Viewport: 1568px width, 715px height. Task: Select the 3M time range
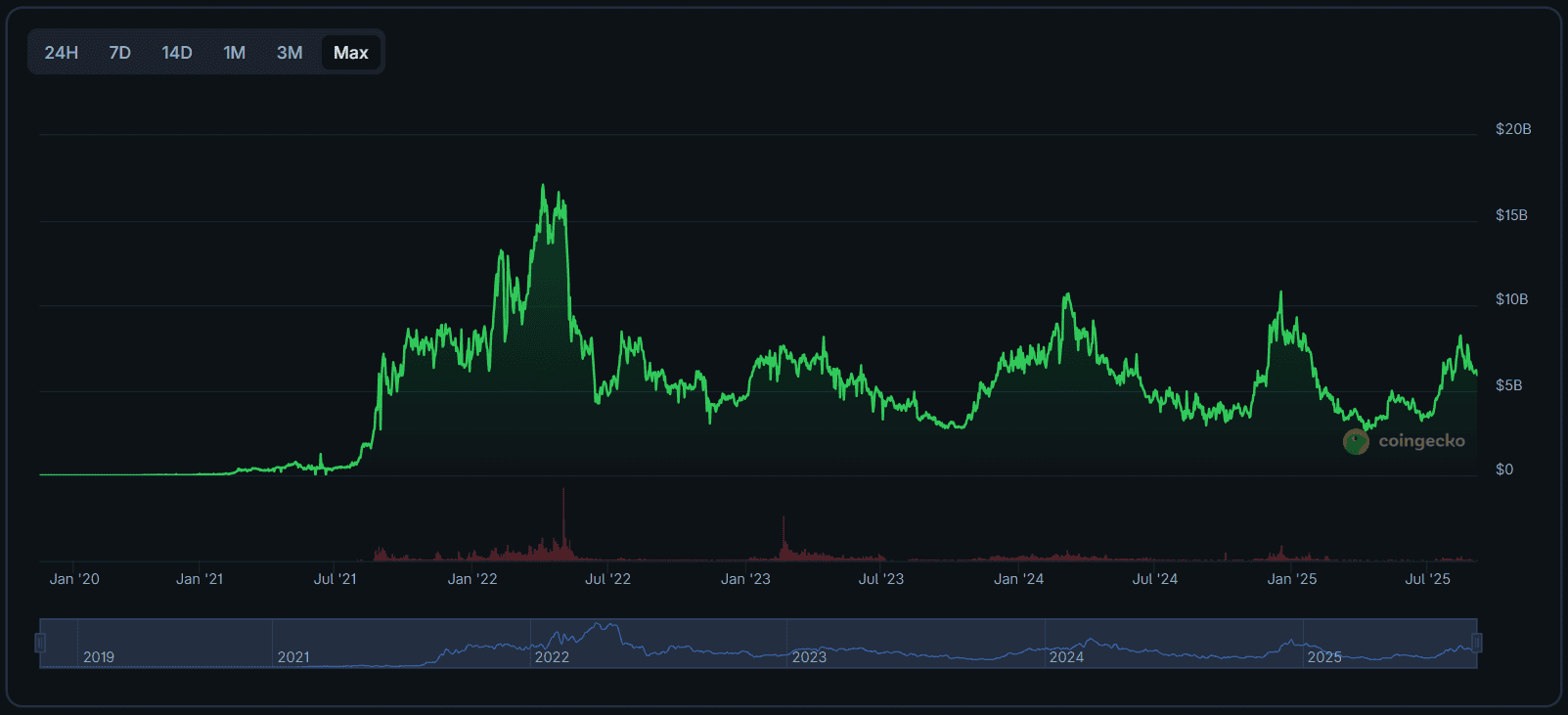coord(290,53)
